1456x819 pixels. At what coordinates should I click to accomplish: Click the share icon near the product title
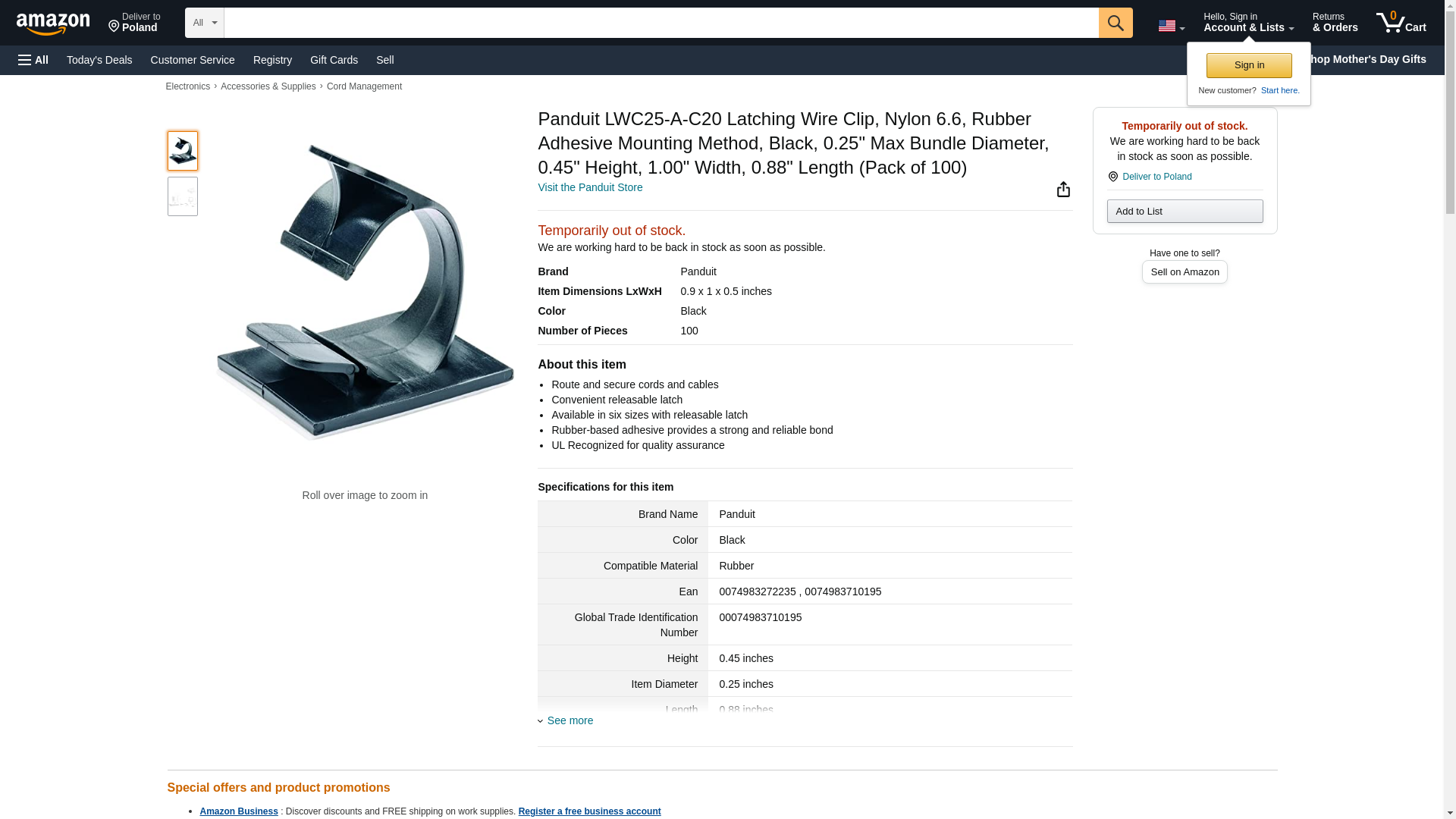[x=1063, y=190]
